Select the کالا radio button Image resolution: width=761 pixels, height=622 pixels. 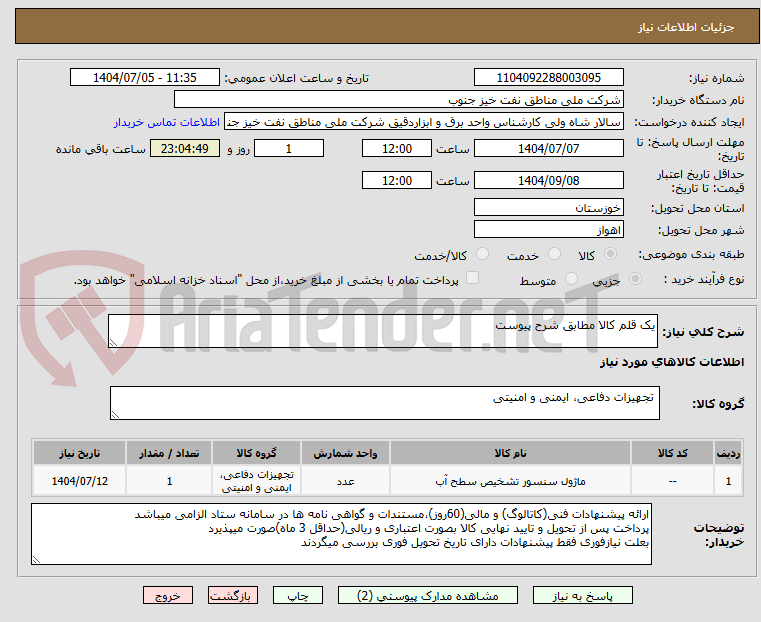pos(611,254)
